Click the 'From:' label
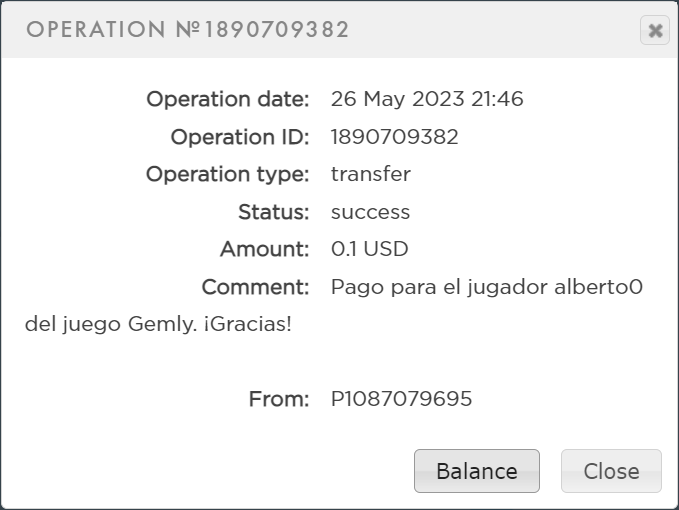The width and height of the screenshot is (679, 510). point(279,399)
